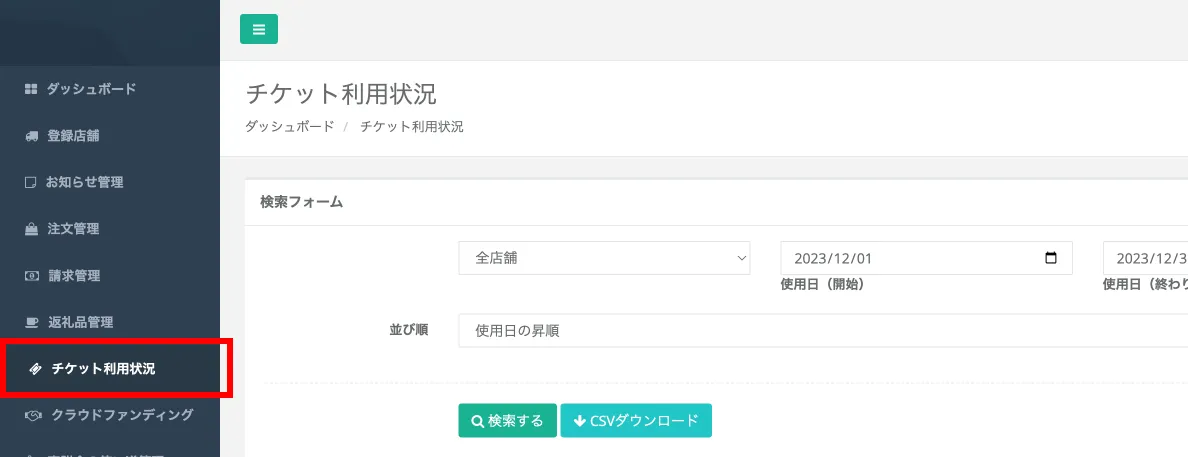Click the CSVダウンロード button
The width and height of the screenshot is (1188, 457).
coord(636,421)
